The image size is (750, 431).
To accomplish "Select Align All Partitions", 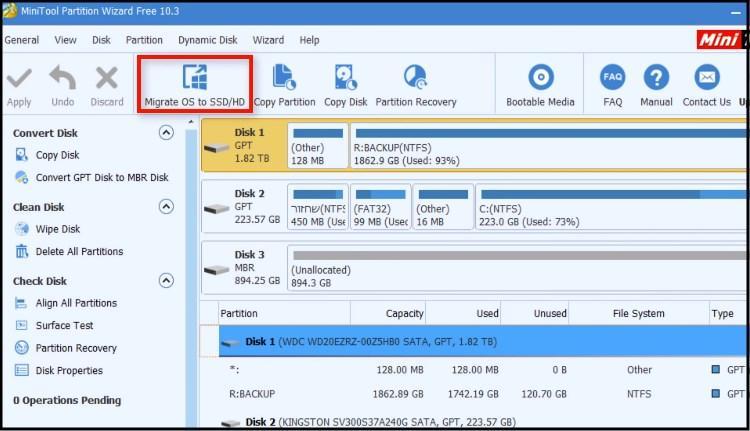I will [76, 303].
